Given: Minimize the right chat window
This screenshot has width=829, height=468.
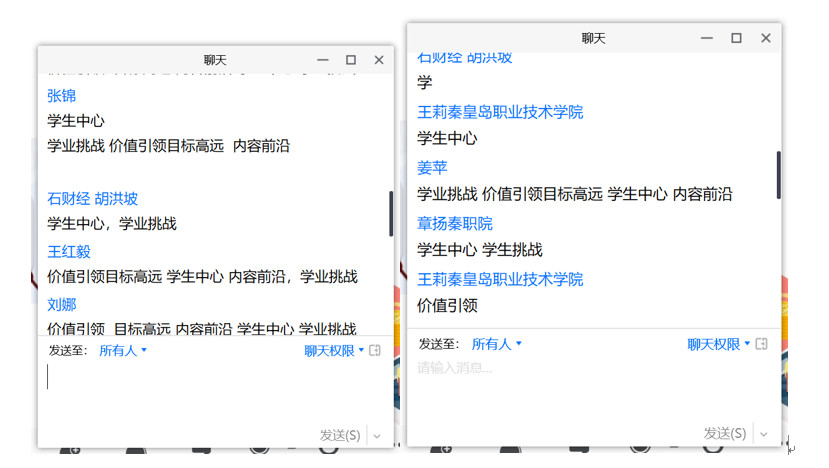Looking at the screenshot, I should (707, 38).
